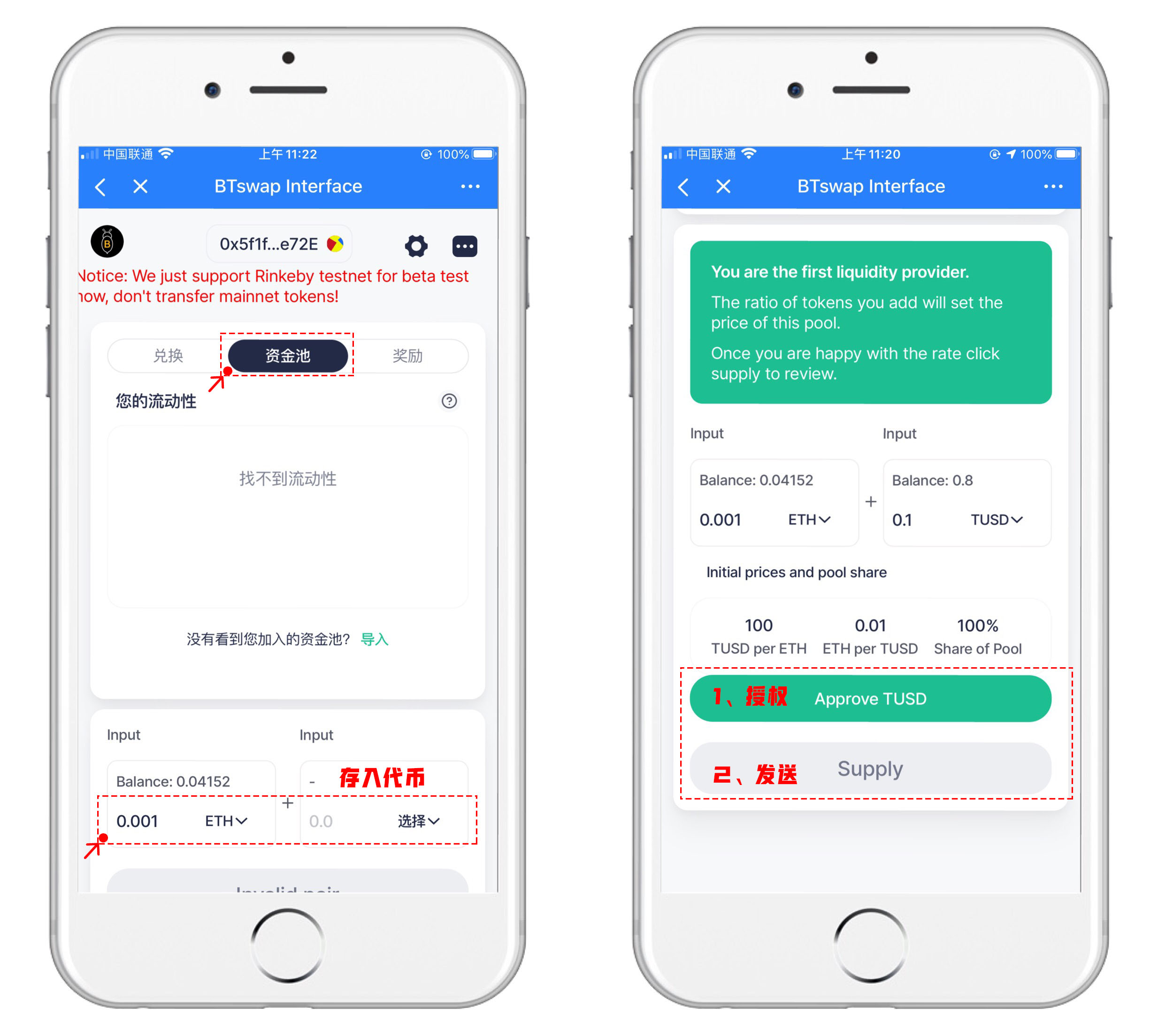Click the close X icon

142,188
